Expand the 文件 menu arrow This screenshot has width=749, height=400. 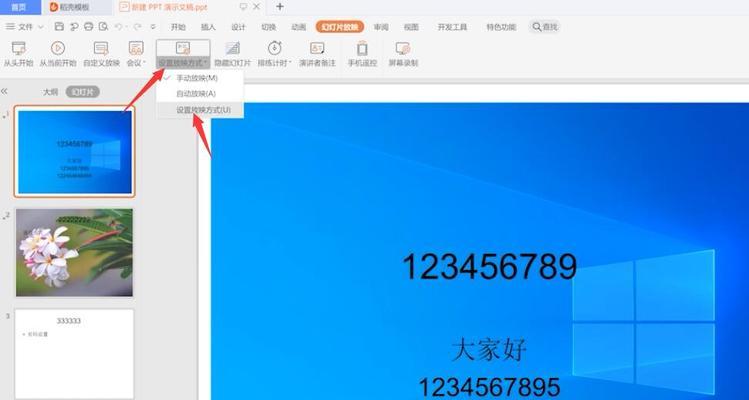41,27
